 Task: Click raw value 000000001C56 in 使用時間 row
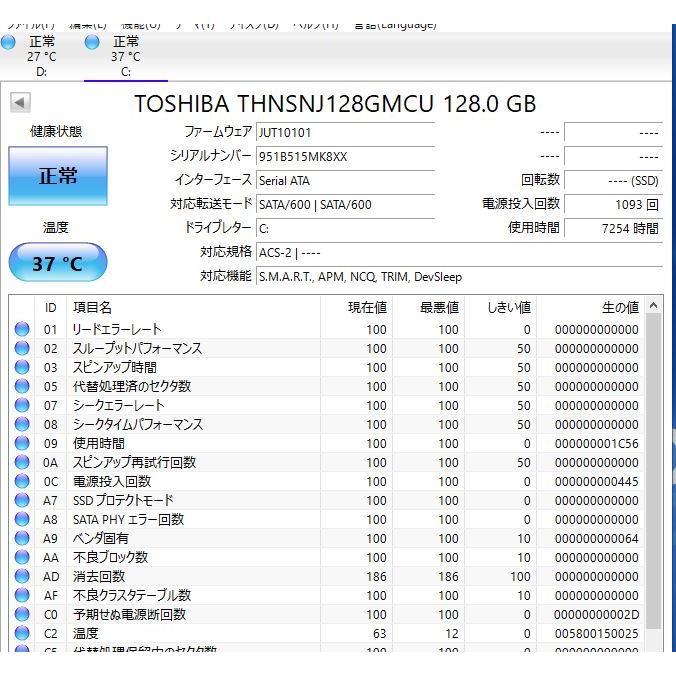coord(597,444)
